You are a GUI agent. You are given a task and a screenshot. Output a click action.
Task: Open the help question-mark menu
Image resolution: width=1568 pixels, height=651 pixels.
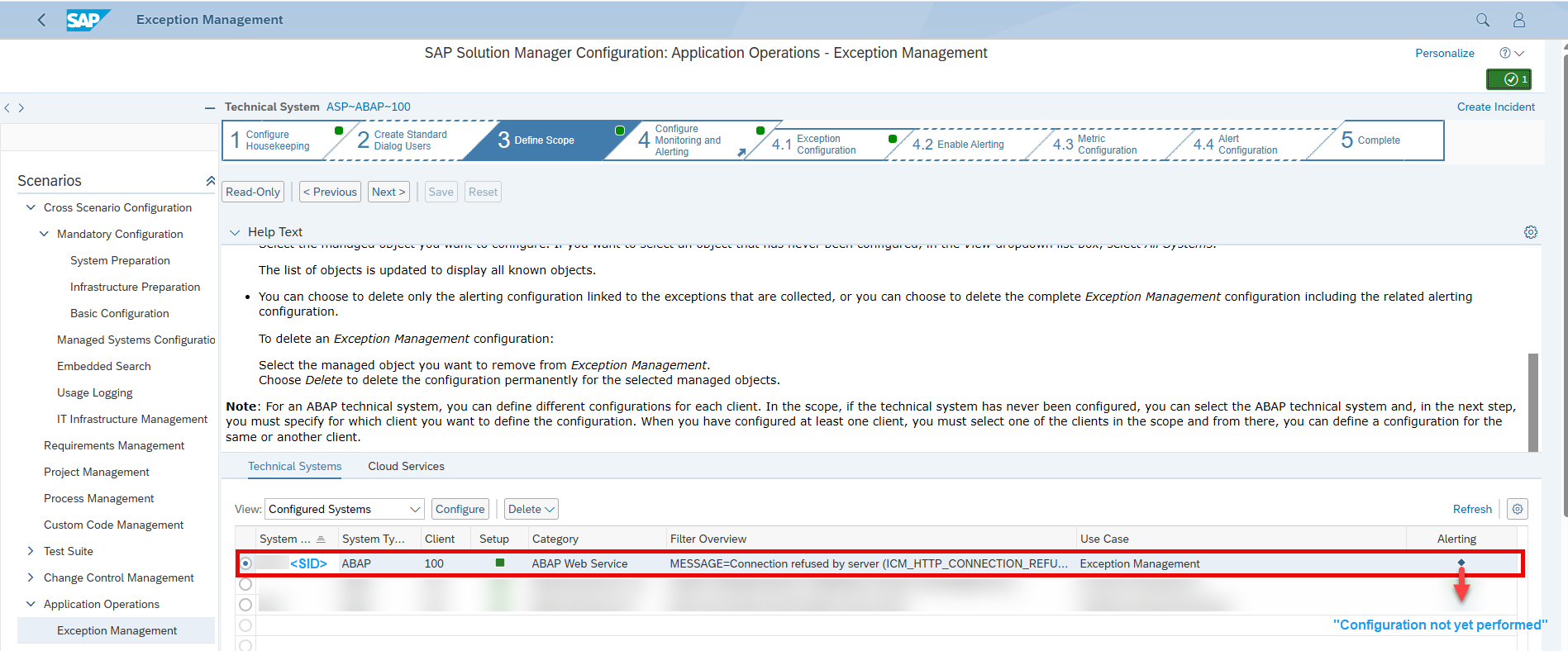(1511, 53)
